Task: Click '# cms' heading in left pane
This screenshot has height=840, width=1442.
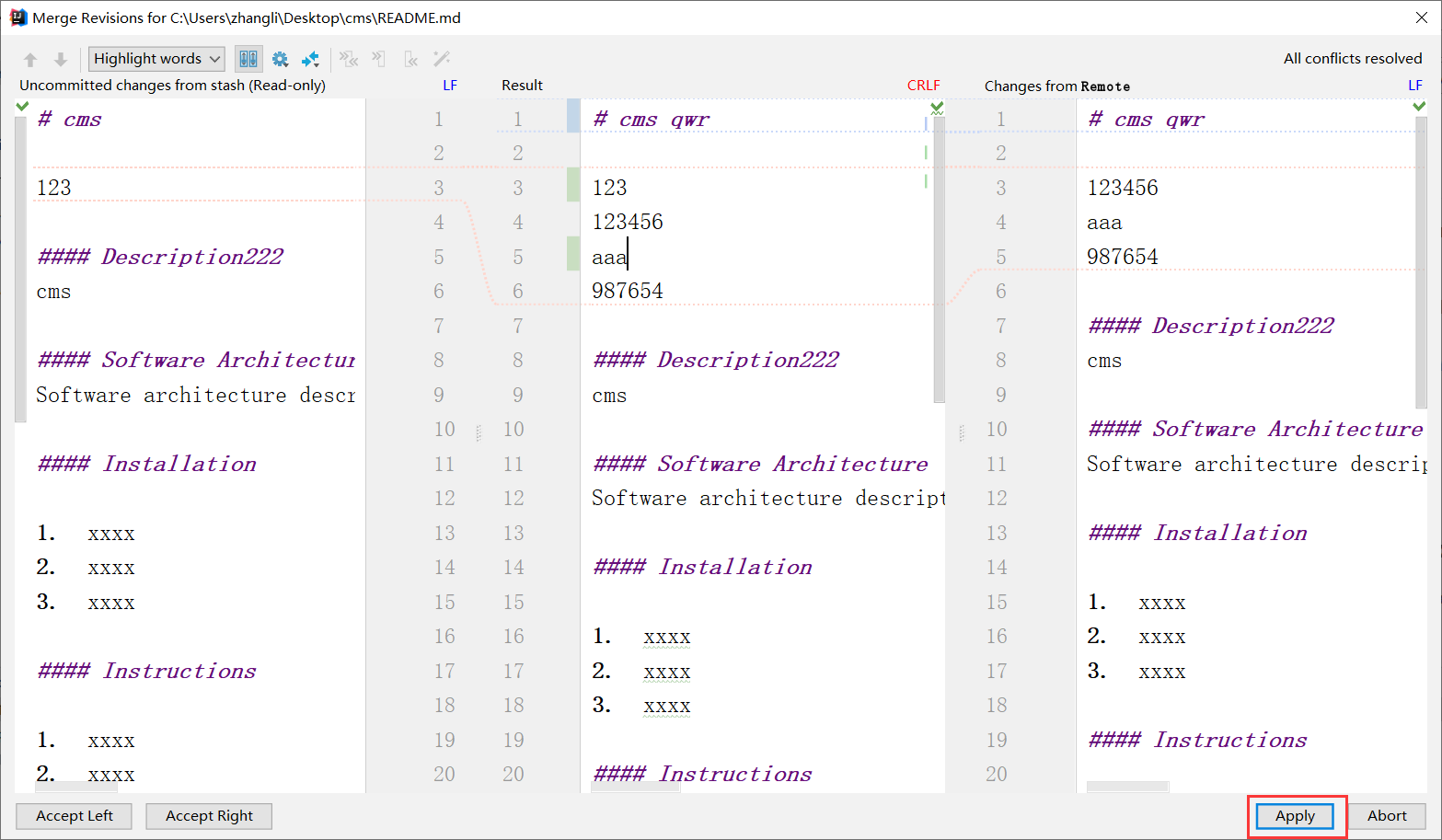Action: pos(69,119)
